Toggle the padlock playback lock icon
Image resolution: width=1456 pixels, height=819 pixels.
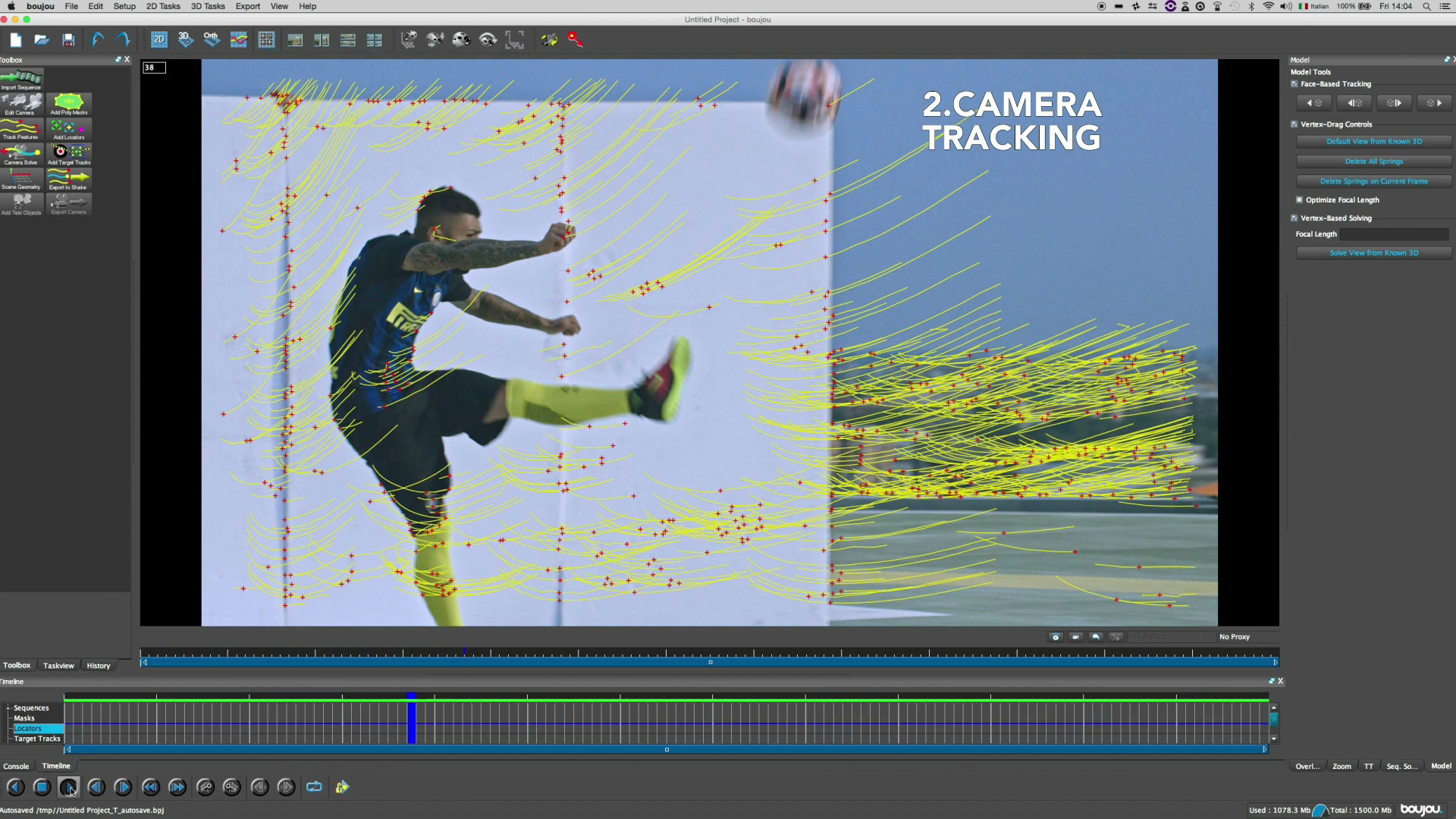(342, 787)
